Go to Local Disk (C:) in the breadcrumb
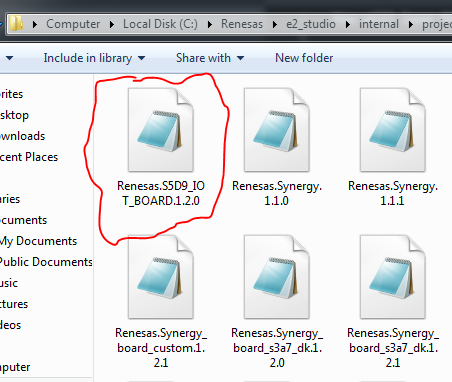This screenshot has height=382, width=452. point(160,24)
